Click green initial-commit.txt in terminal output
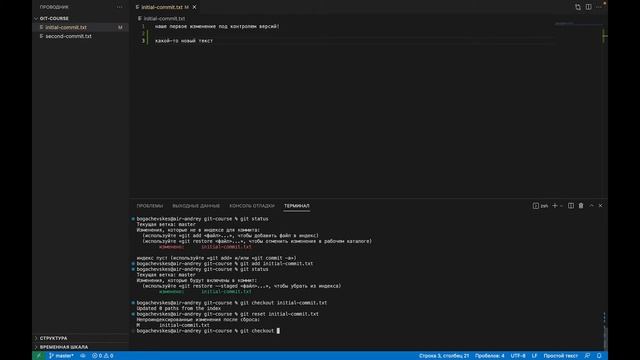640x360 pixels. tap(226, 291)
